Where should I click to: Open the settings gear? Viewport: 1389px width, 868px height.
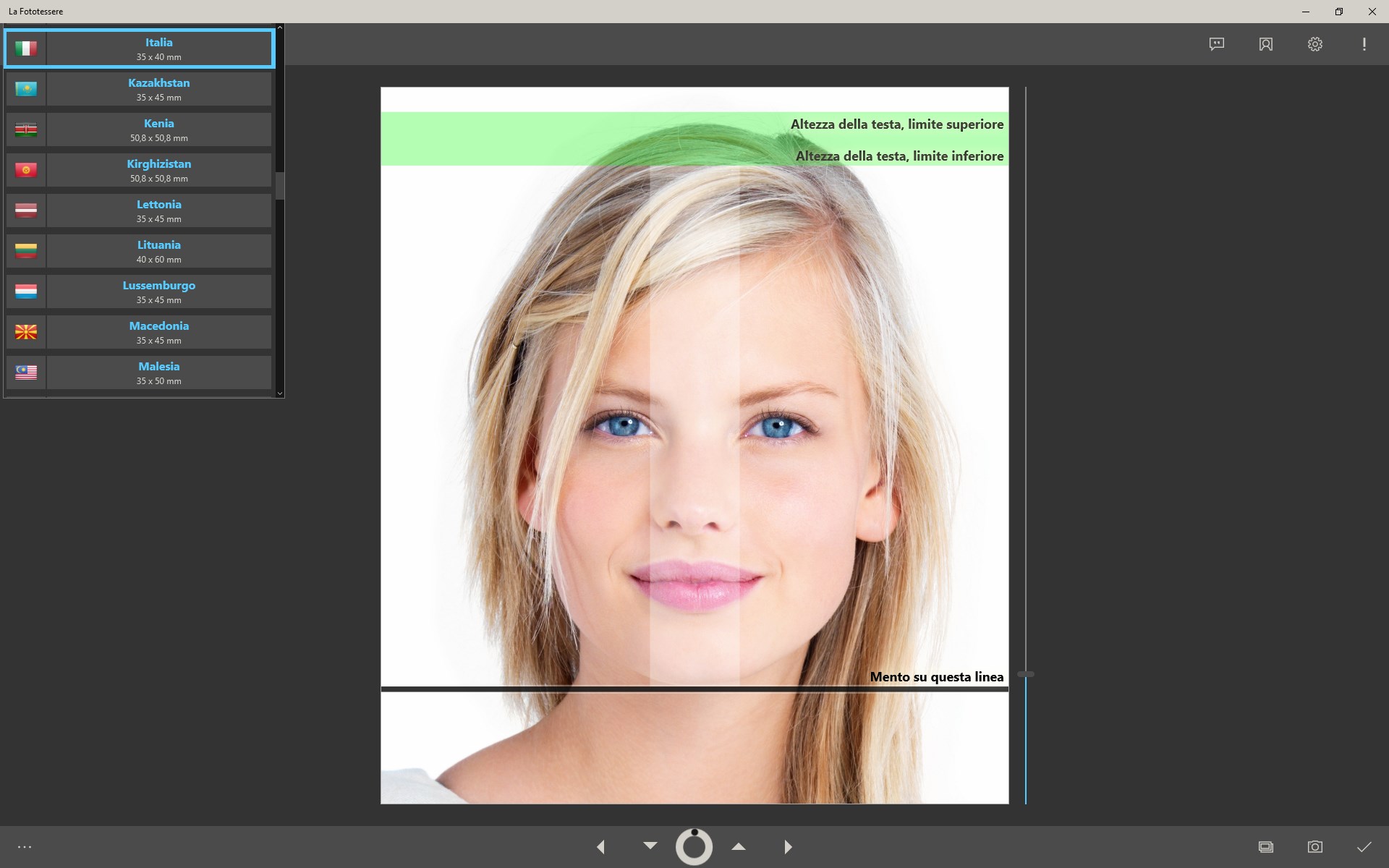(x=1314, y=44)
